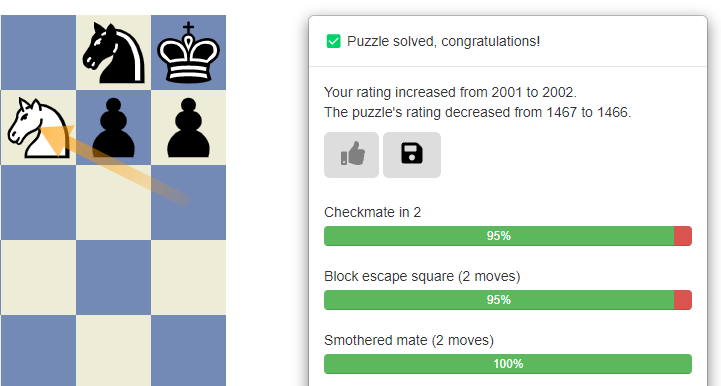Click the thumbs up like button
This screenshot has height=386, width=721.
tap(351, 155)
